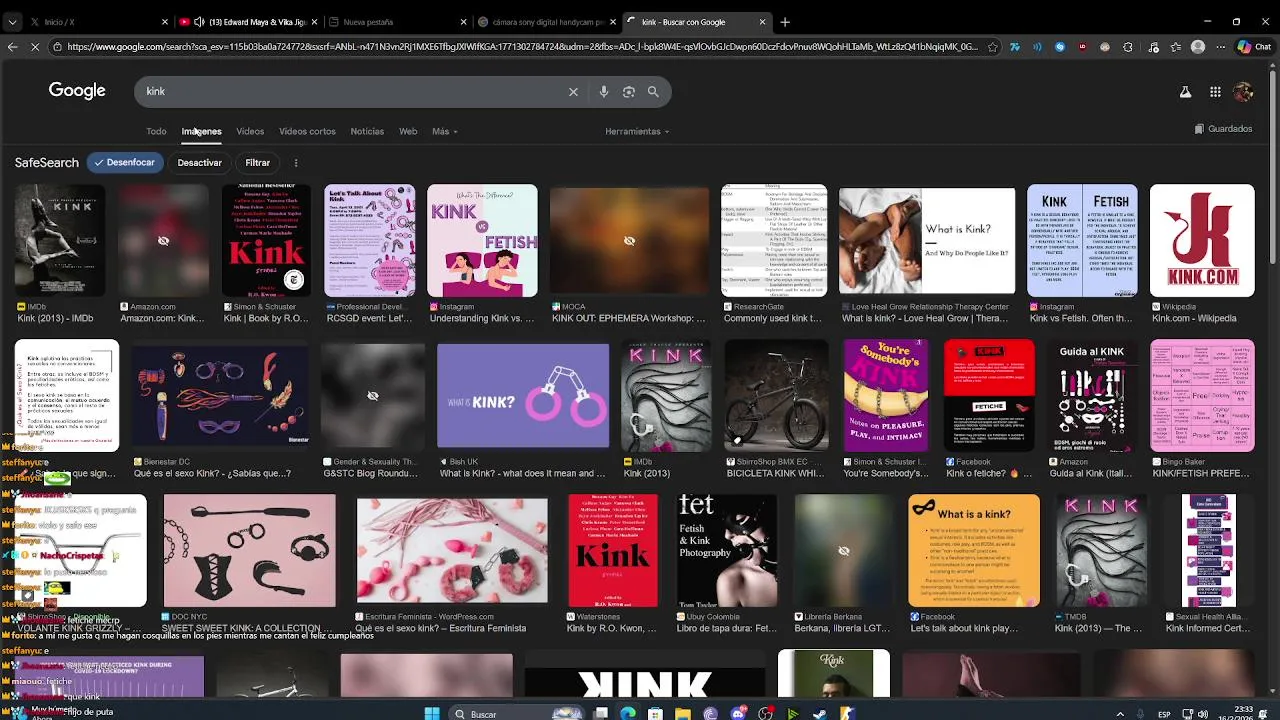
Task: Open browser extensions puzzle icon
Action: pyautogui.click(x=1128, y=46)
